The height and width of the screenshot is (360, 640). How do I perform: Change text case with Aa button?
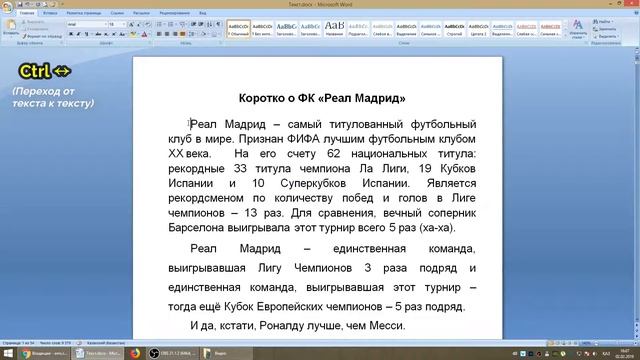point(122,34)
